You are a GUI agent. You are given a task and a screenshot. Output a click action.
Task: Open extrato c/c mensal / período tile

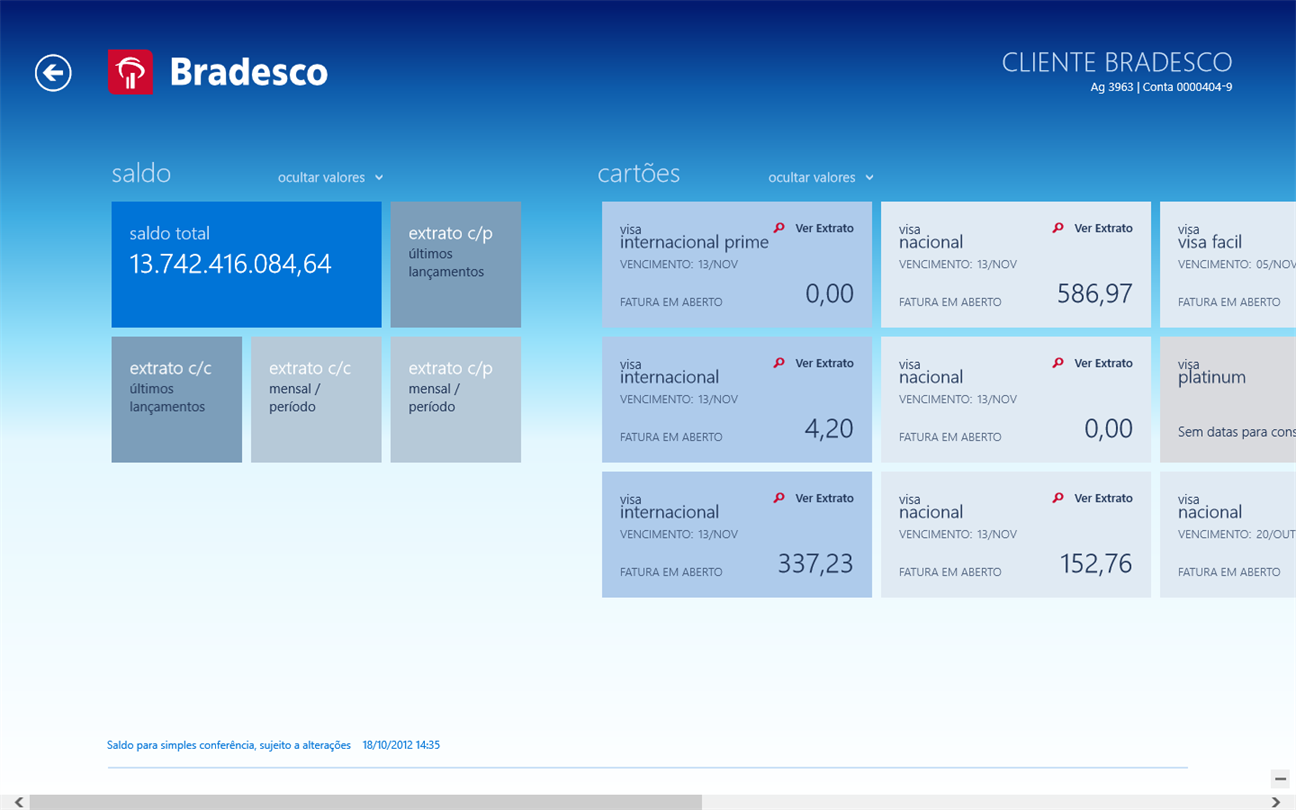(x=316, y=400)
